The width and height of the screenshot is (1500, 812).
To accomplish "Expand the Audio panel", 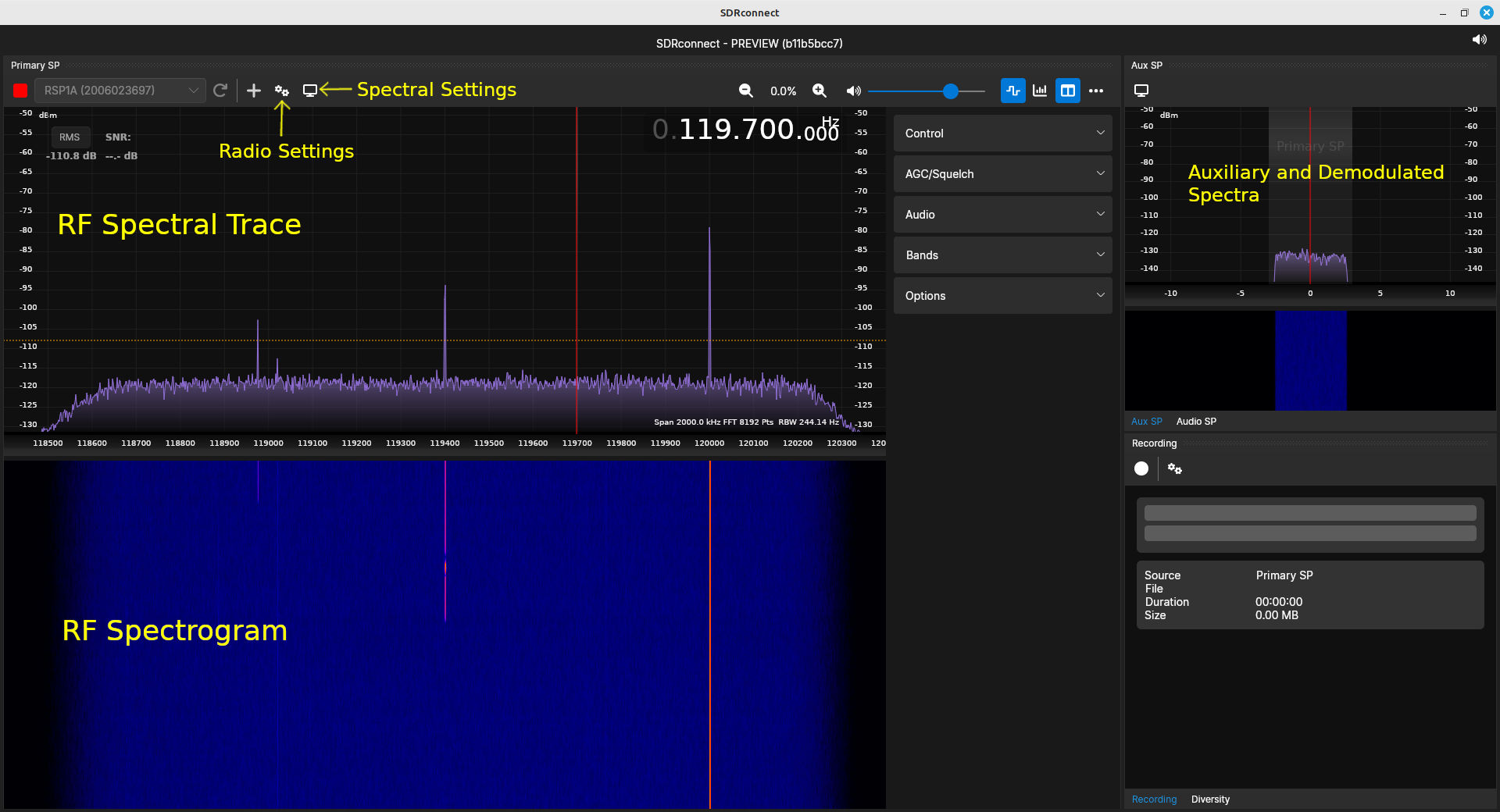I will point(1003,215).
